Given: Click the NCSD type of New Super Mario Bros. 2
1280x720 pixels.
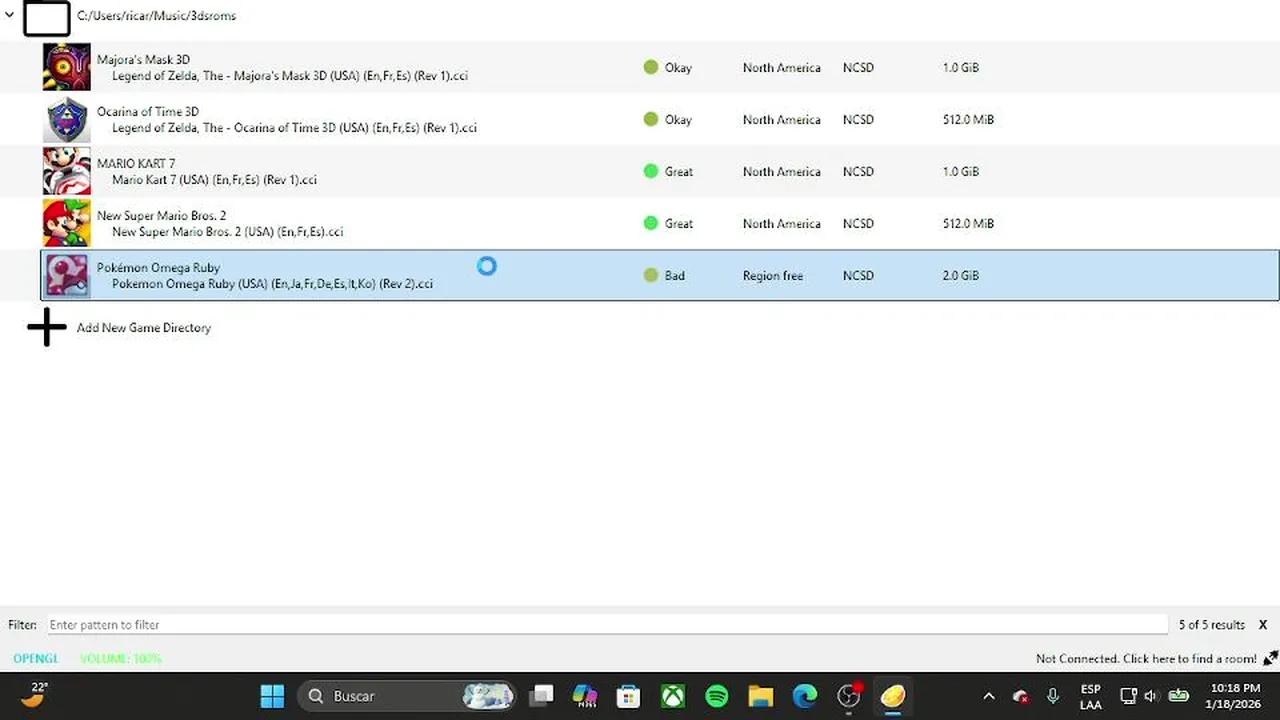Looking at the screenshot, I should (x=858, y=224).
